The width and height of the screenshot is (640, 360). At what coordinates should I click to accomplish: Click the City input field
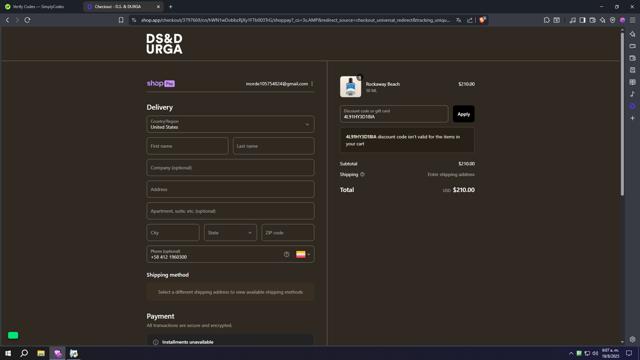click(x=173, y=233)
